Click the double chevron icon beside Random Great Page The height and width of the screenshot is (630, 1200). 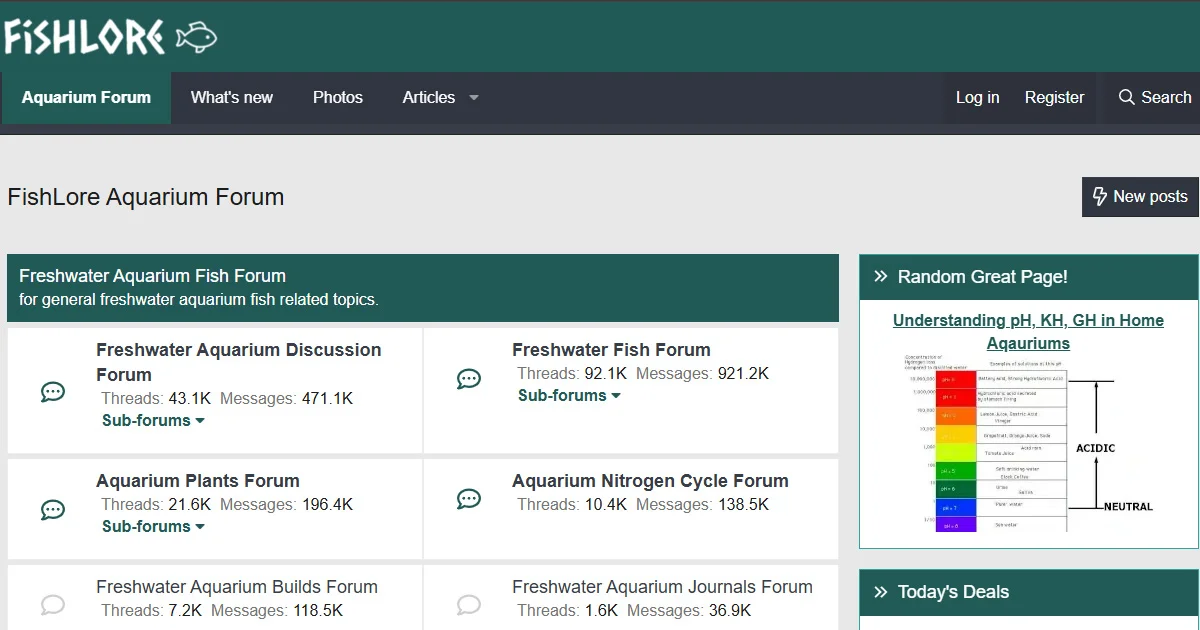point(881,277)
